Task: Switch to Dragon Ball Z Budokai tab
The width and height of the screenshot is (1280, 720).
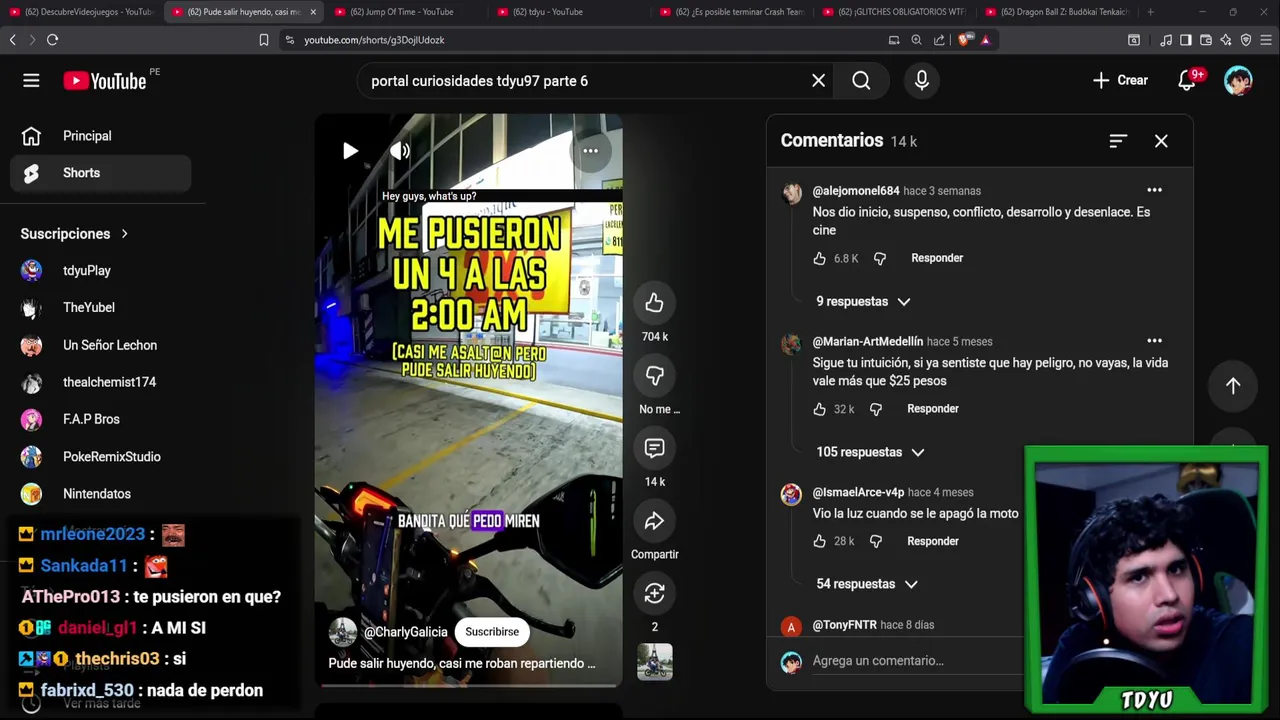Action: pyautogui.click(x=1057, y=12)
